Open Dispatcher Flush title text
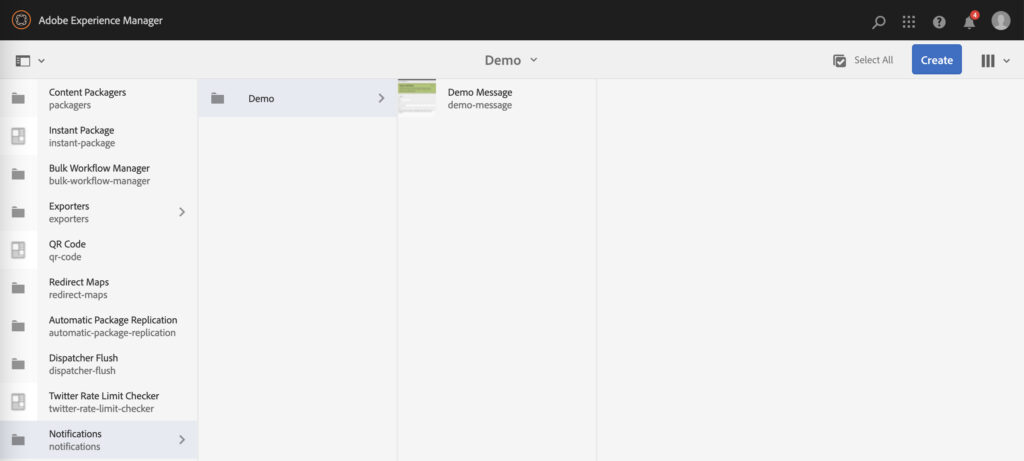The image size is (1024, 461). click(84, 358)
